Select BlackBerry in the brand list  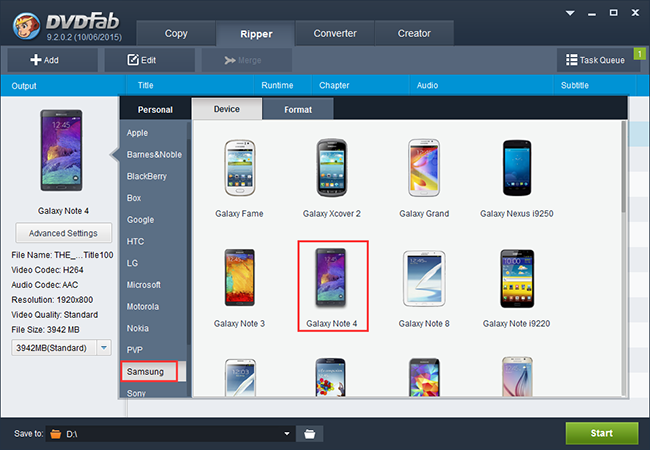(147, 176)
